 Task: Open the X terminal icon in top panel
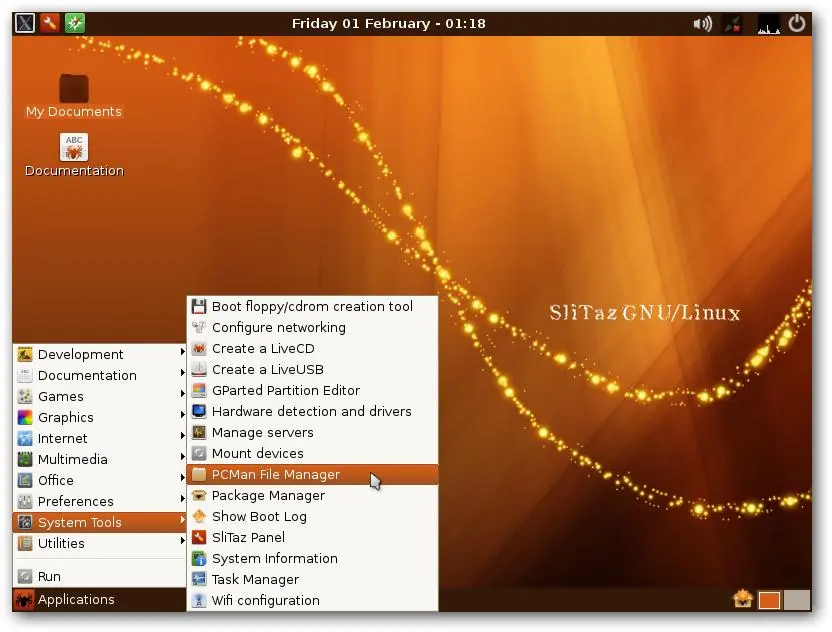(24, 23)
